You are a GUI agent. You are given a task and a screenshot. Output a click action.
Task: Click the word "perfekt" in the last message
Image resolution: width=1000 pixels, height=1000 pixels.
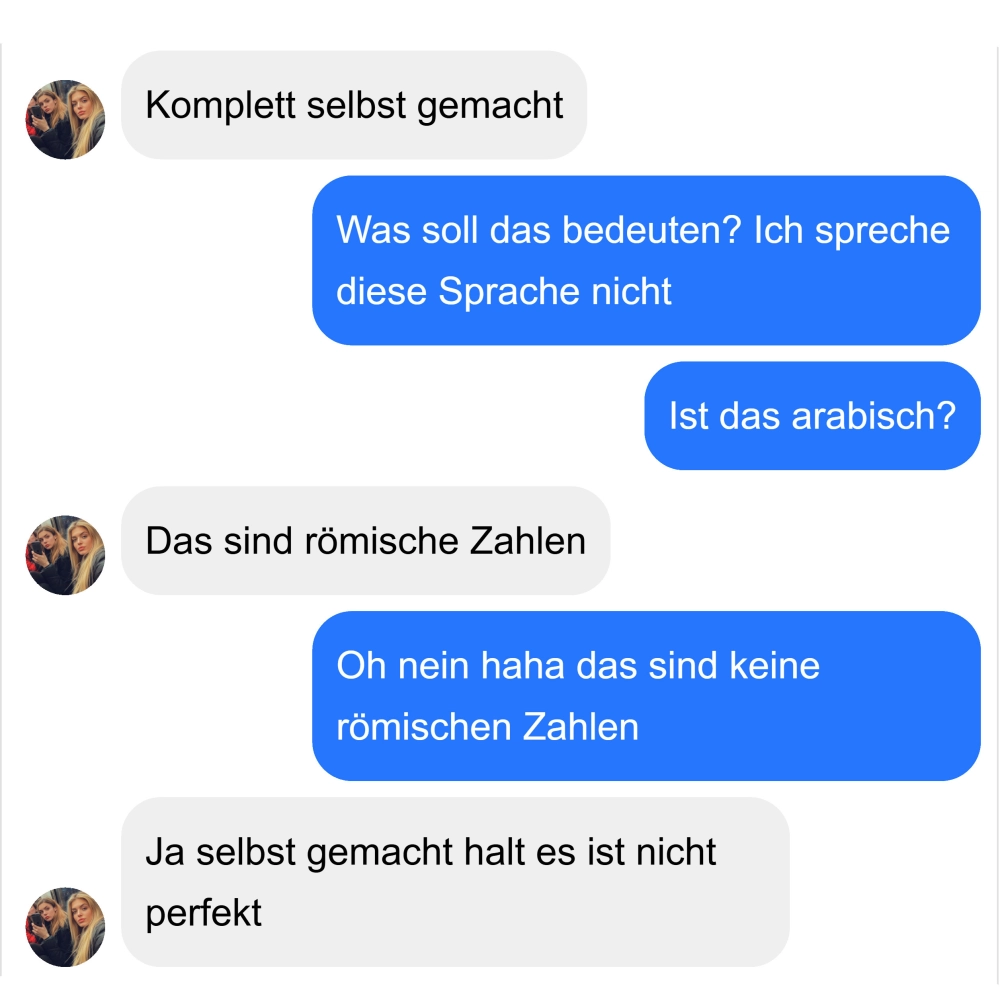coord(203,913)
